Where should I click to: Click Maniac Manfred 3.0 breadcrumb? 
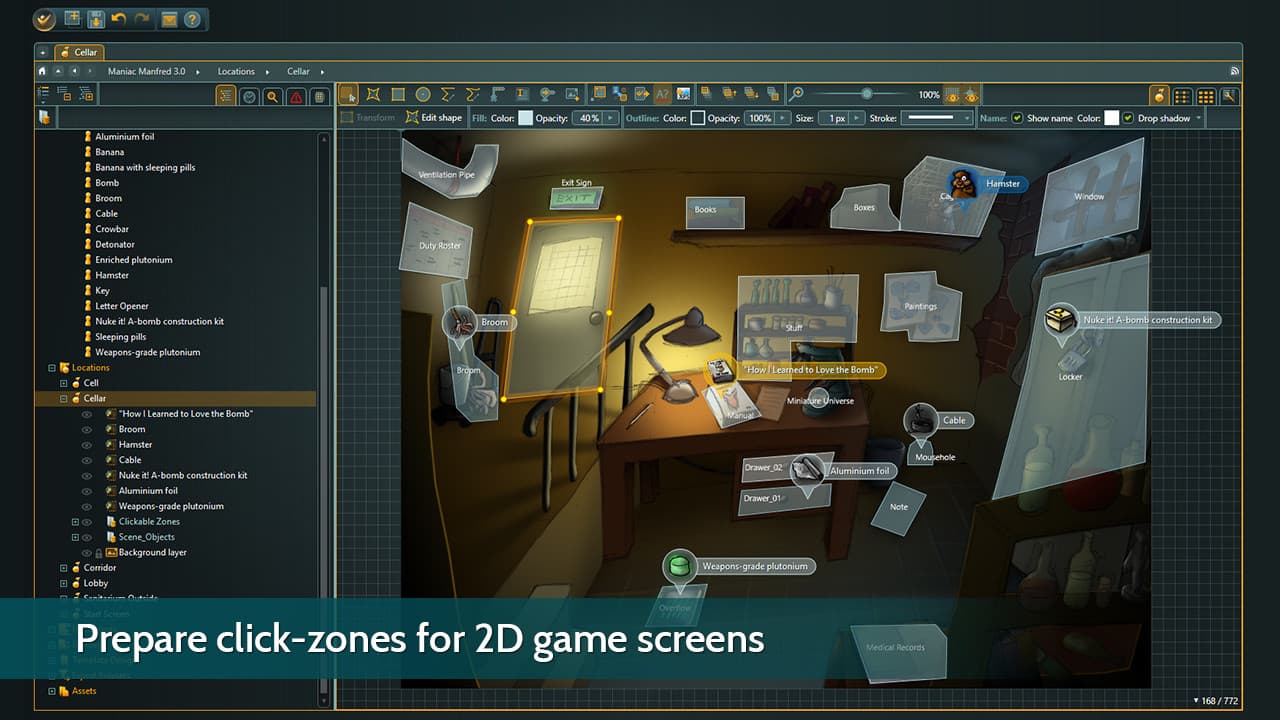[x=145, y=71]
